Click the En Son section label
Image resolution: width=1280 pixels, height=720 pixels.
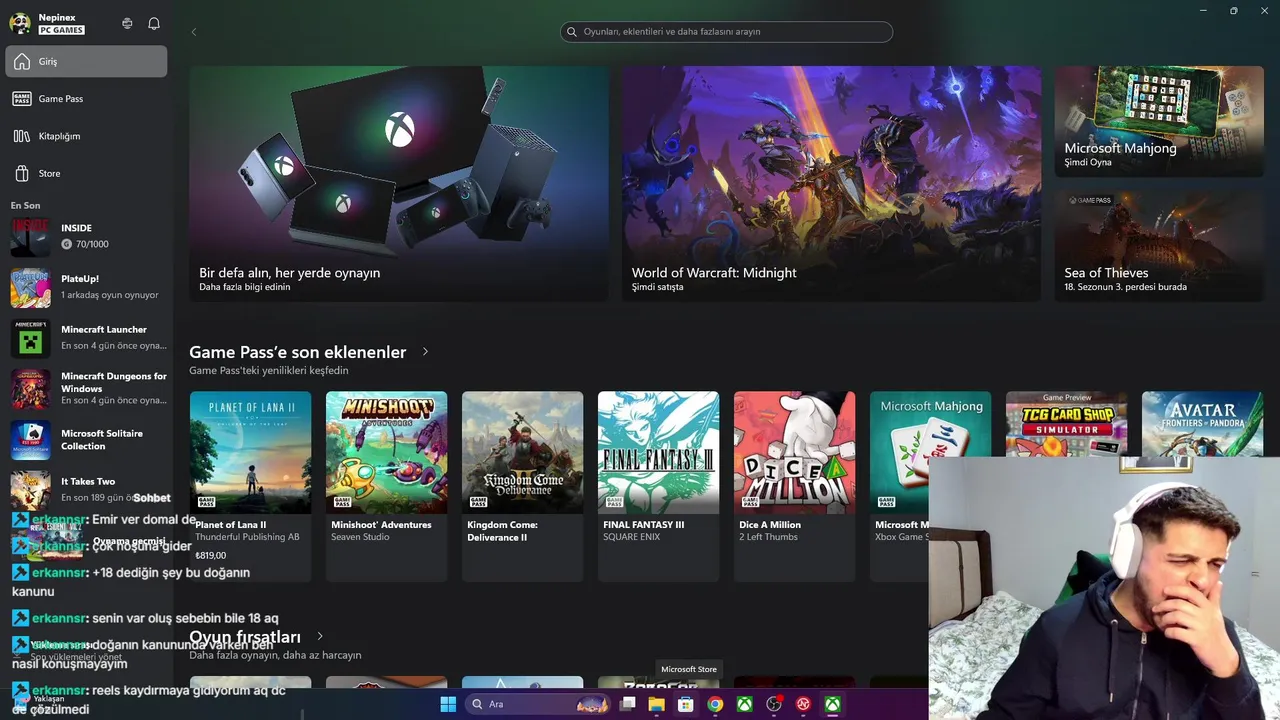(25, 205)
